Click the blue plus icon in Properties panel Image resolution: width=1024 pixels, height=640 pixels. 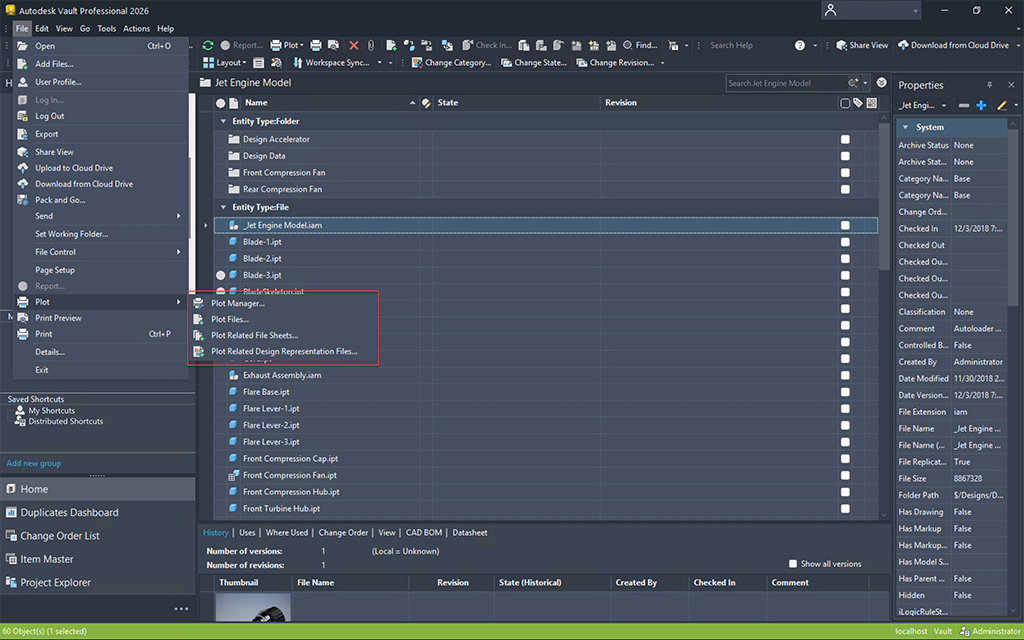click(981, 105)
